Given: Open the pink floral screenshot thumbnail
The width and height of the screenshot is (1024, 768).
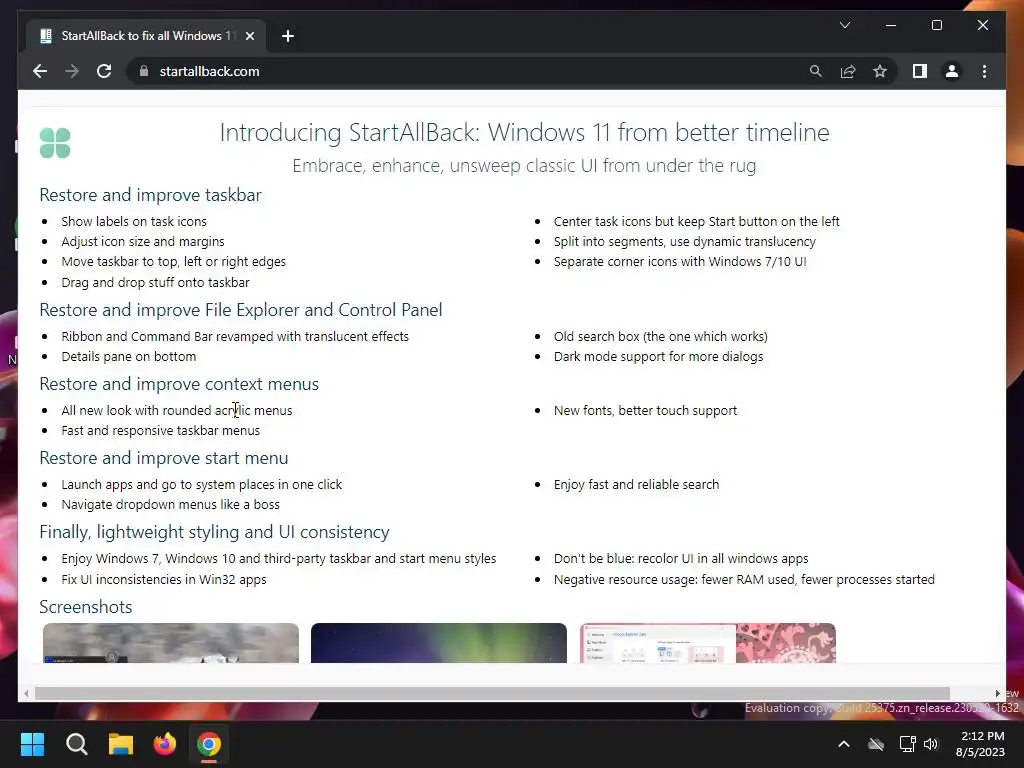Looking at the screenshot, I should click(x=708, y=643).
